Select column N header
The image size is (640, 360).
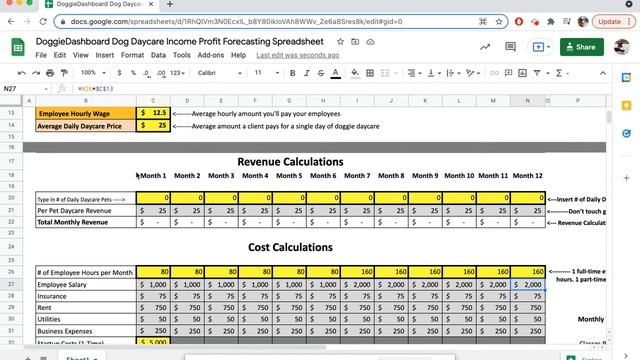coord(527,100)
